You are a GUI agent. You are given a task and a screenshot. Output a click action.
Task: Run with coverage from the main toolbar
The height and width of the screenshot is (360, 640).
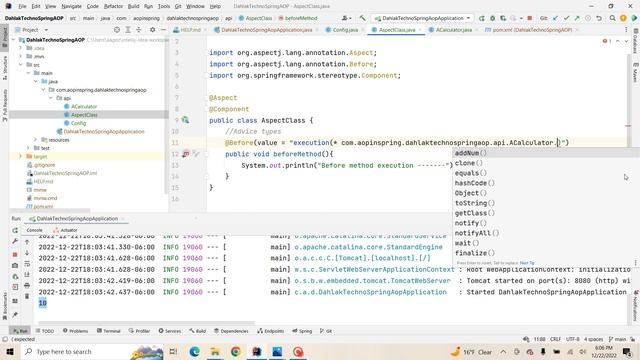[x=503, y=18]
